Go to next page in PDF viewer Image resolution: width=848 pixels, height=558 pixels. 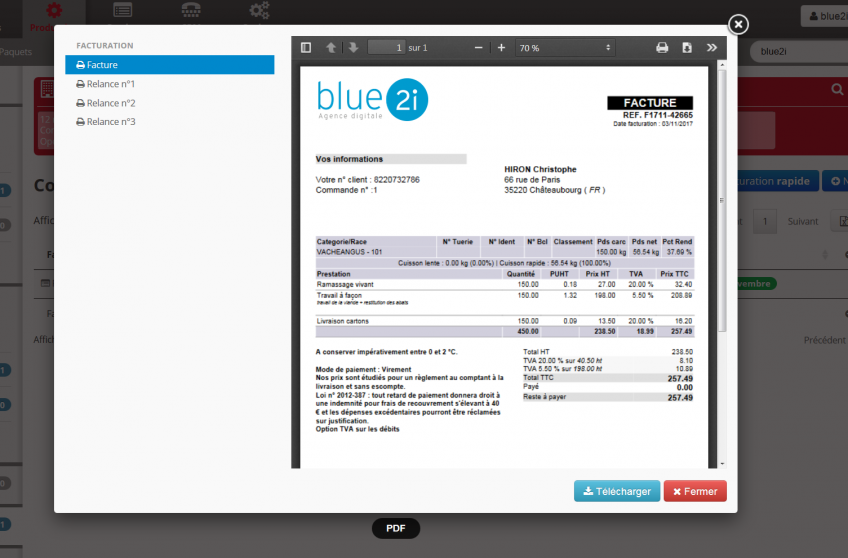click(353, 48)
